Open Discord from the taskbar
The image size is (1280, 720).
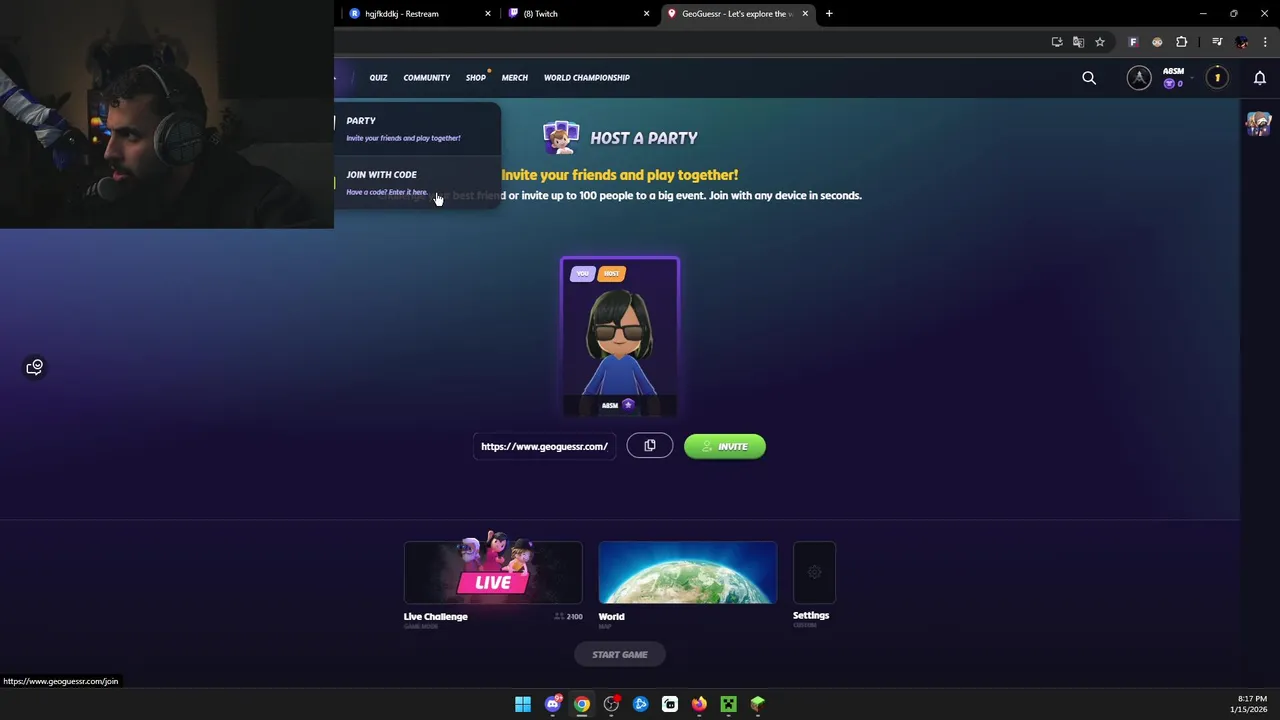[553, 704]
